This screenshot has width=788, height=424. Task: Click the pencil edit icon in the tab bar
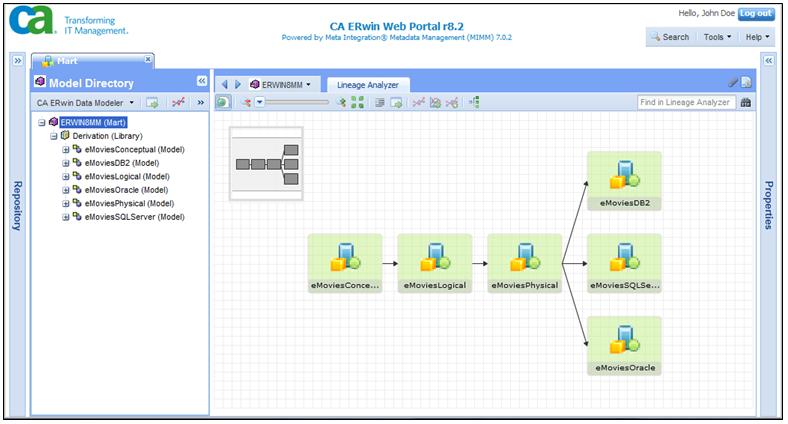[734, 82]
